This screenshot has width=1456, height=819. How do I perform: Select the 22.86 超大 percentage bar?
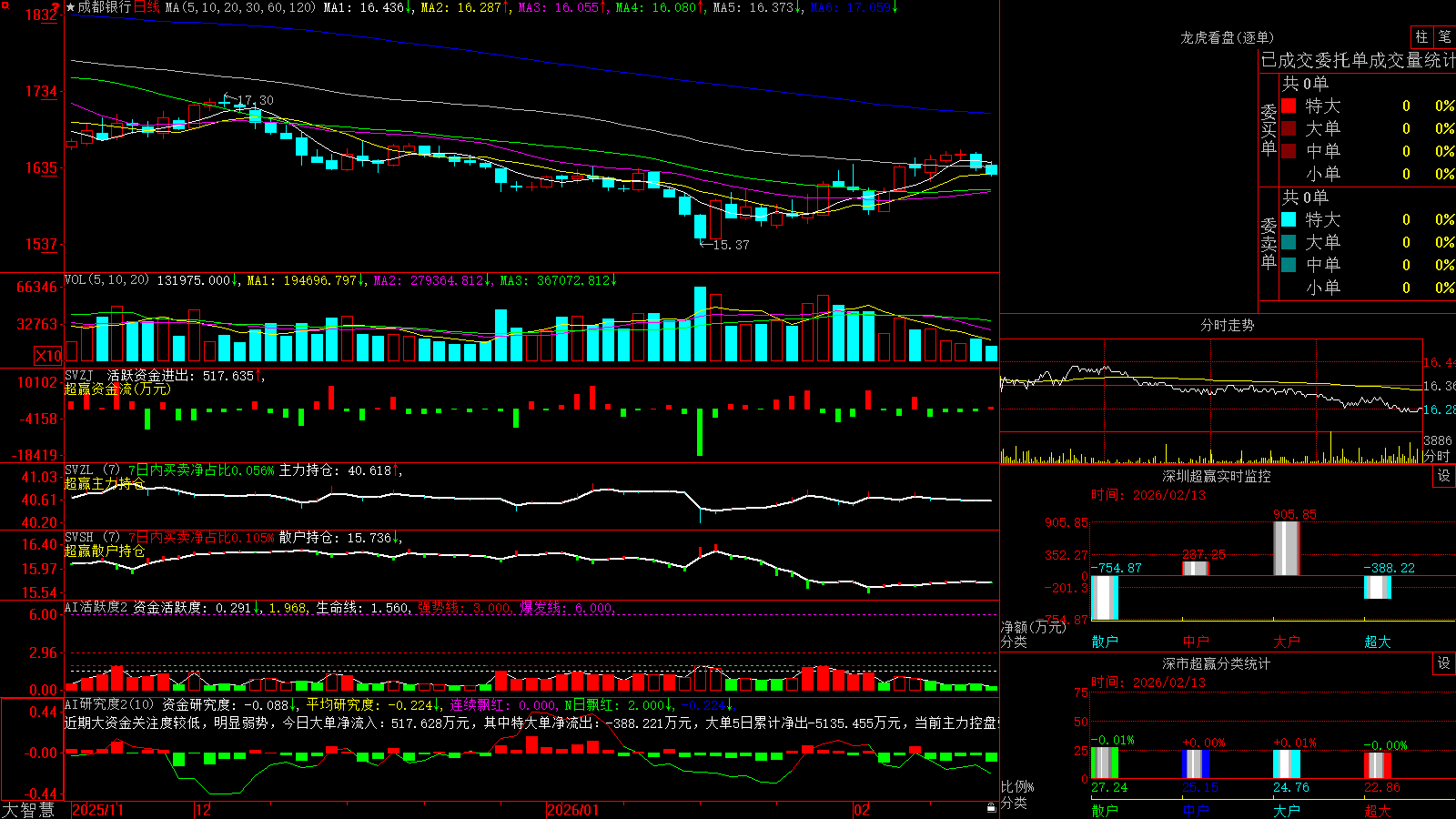click(1378, 765)
